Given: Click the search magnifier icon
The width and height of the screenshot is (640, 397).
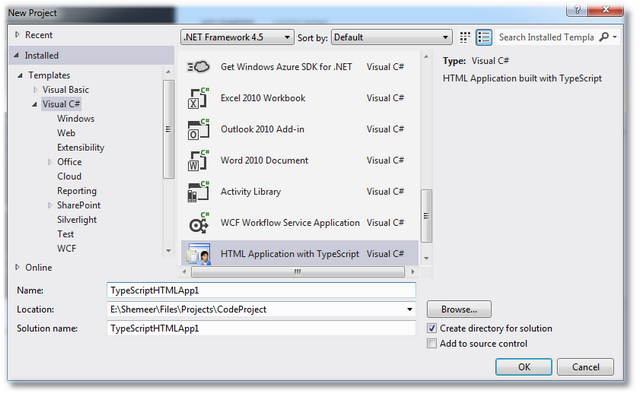Looking at the screenshot, I should coord(604,37).
